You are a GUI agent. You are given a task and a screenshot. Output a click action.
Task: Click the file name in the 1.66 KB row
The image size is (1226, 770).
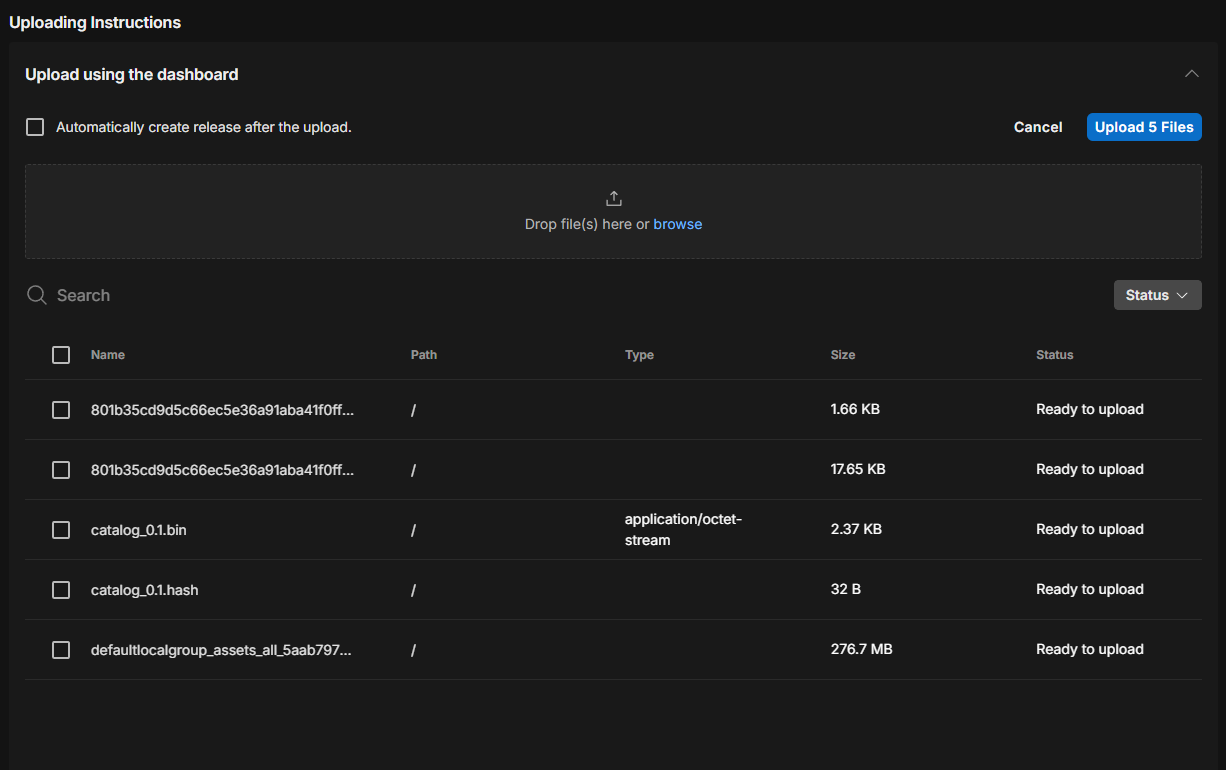tap(222, 410)
